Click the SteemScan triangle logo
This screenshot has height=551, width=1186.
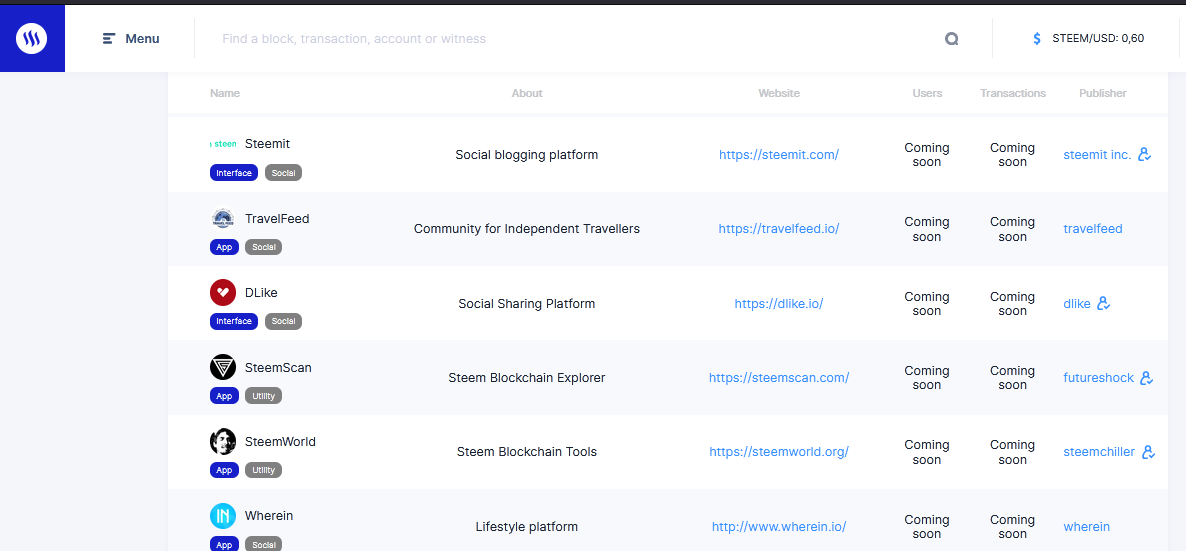pyautogui.click(x=223, y=367)
